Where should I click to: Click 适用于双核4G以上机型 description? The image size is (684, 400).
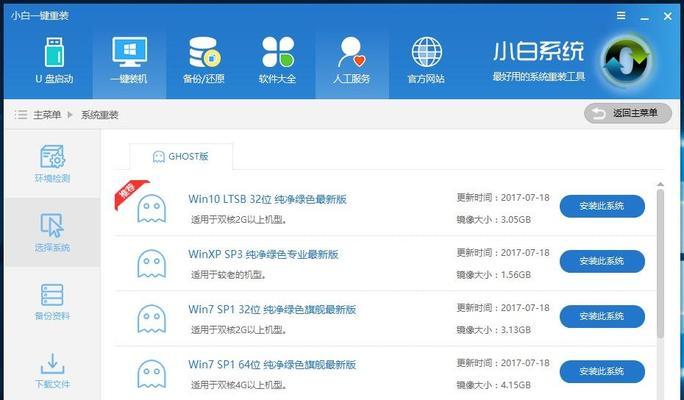click(239, 385)
